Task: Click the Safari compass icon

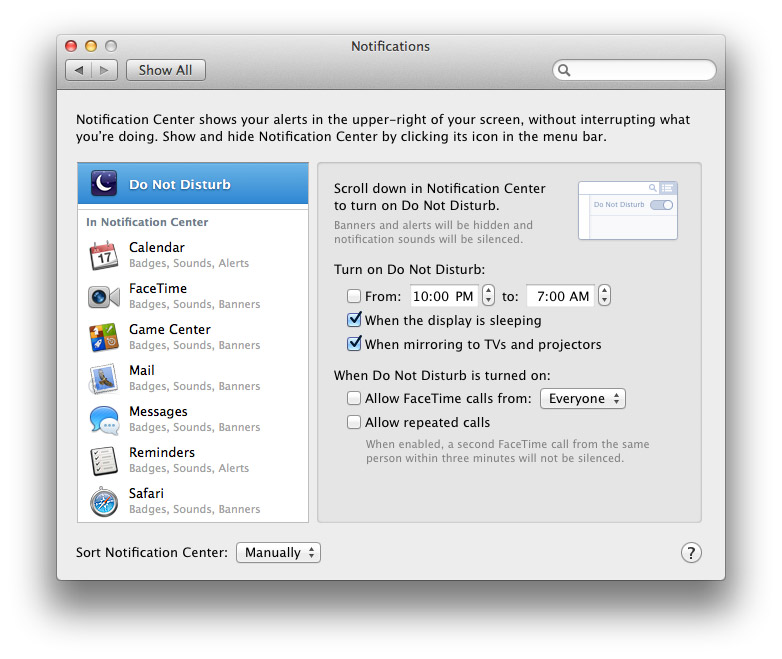Action: 104,501
